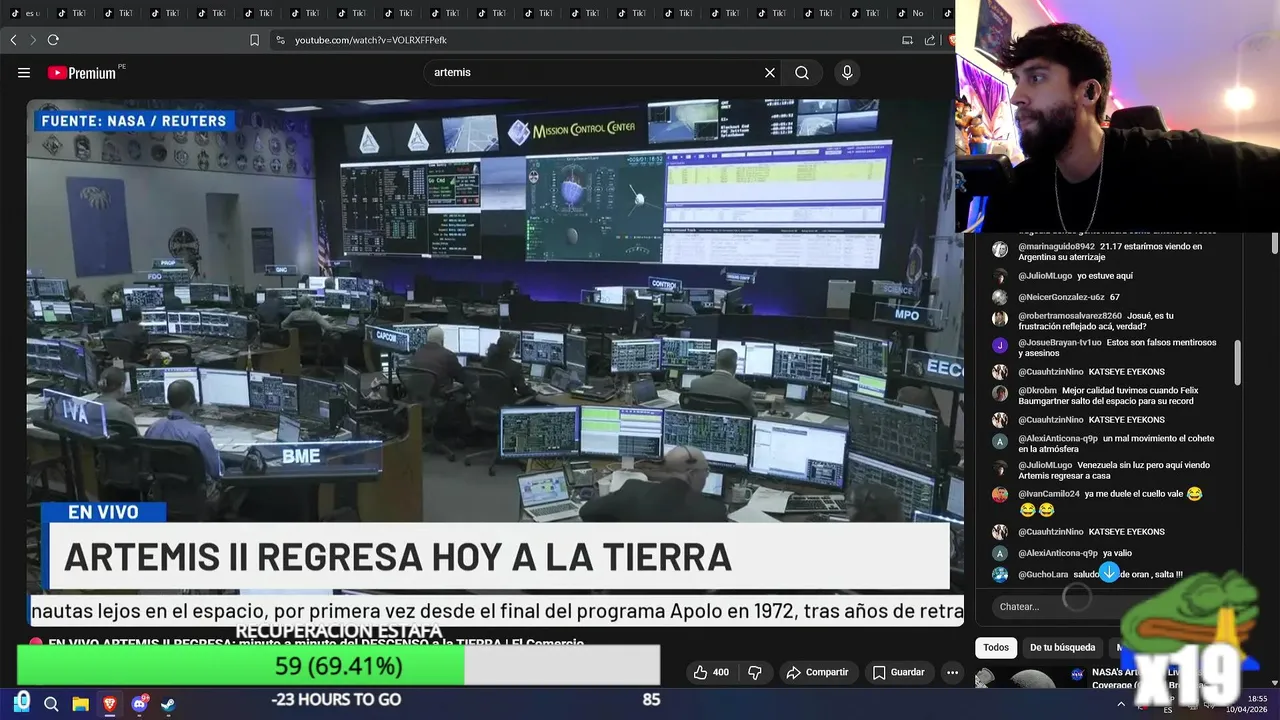Viewport: 1280px width, 720px height.
Task: Run search with the magnifier button
Action: [802, 73]
